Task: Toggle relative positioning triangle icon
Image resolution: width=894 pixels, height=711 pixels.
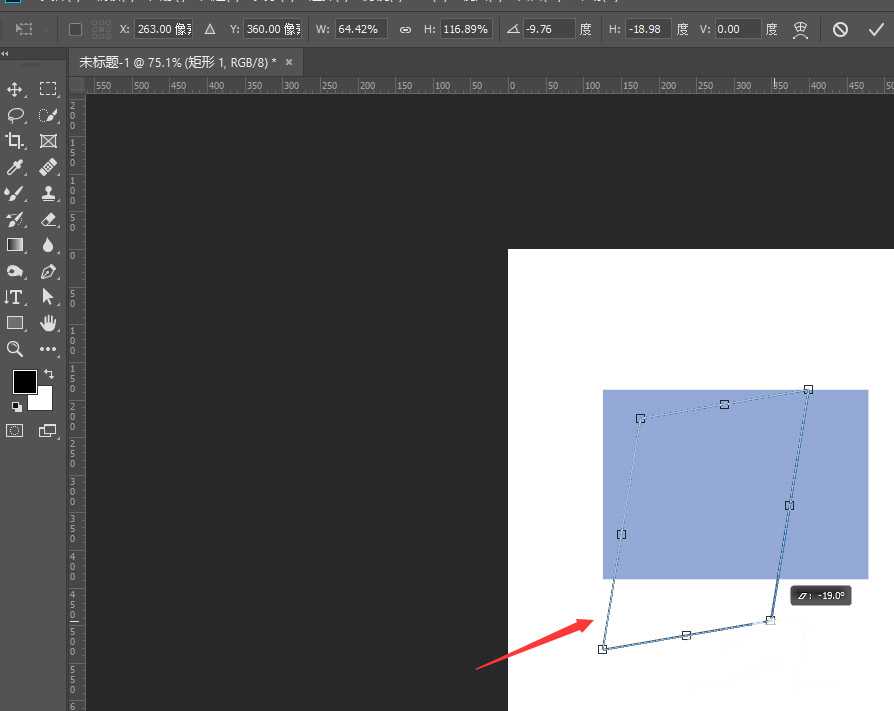Action: point(210,29)
